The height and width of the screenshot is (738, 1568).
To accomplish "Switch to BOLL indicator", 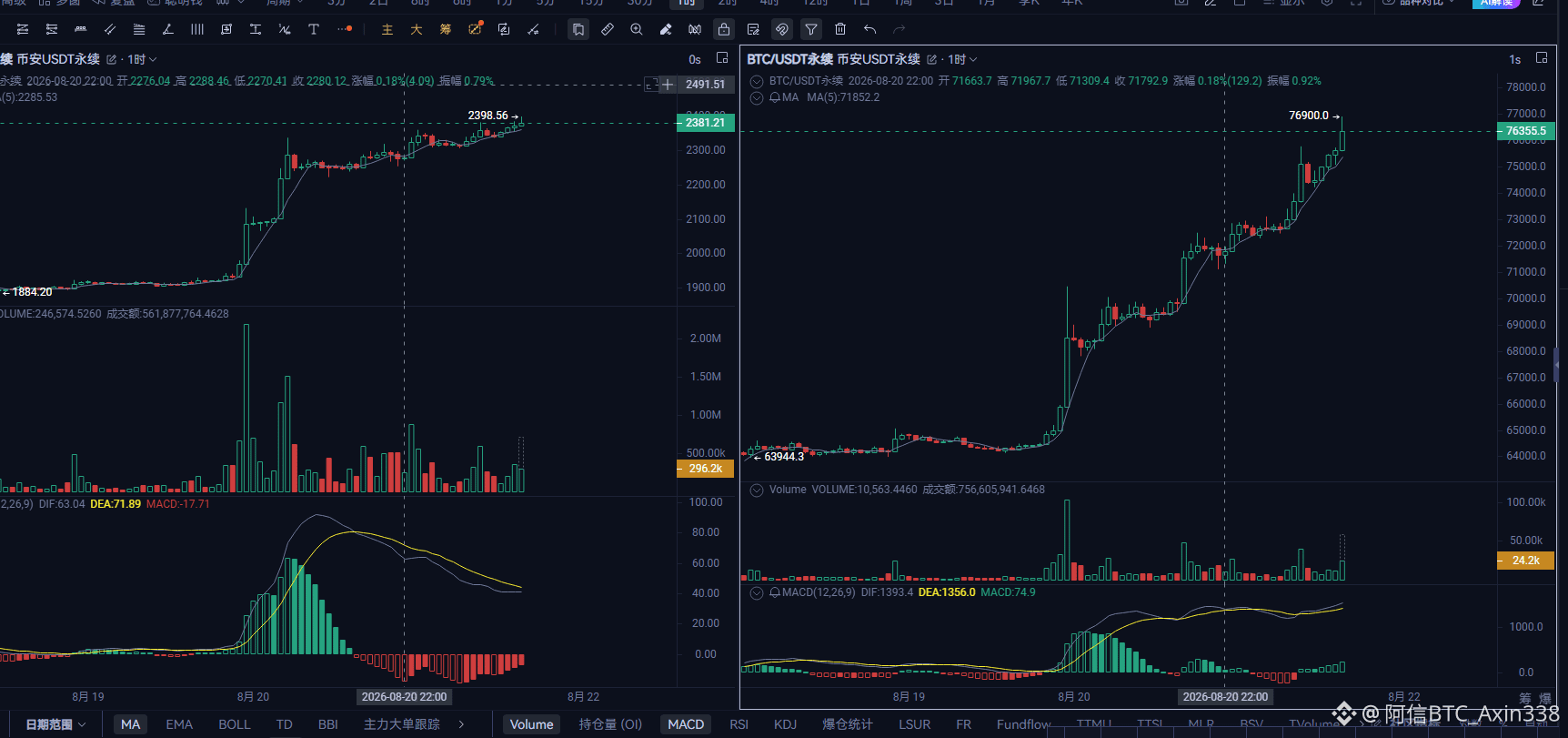I will click(235, 724).
